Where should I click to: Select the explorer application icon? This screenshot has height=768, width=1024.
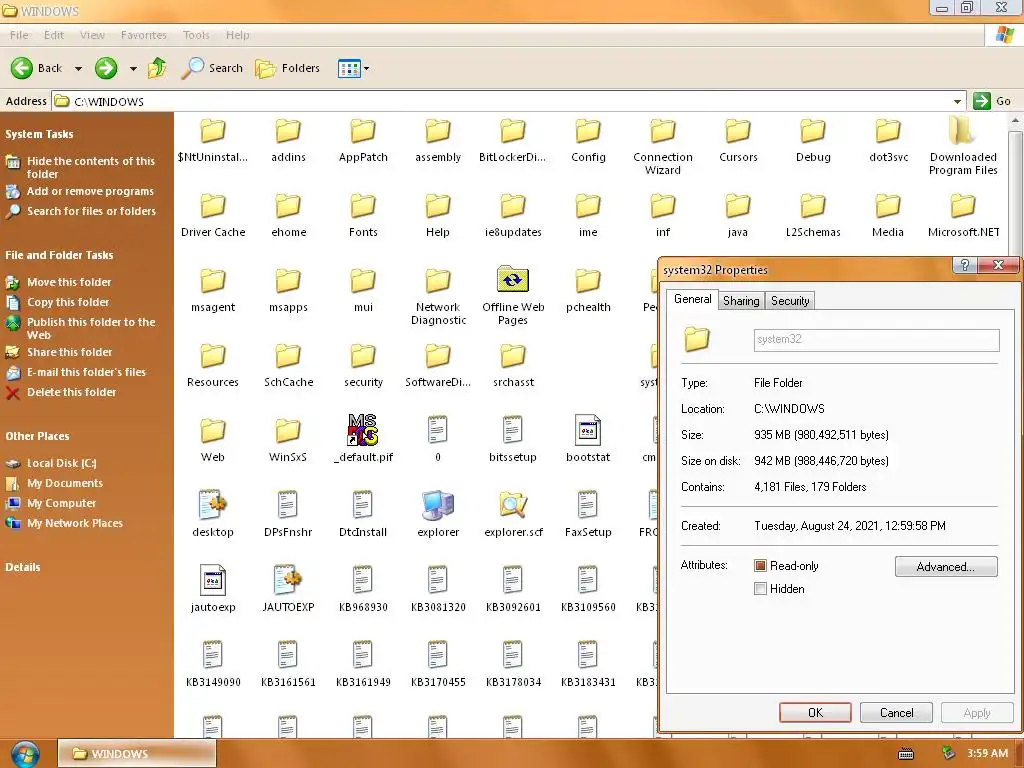[438, 505]
